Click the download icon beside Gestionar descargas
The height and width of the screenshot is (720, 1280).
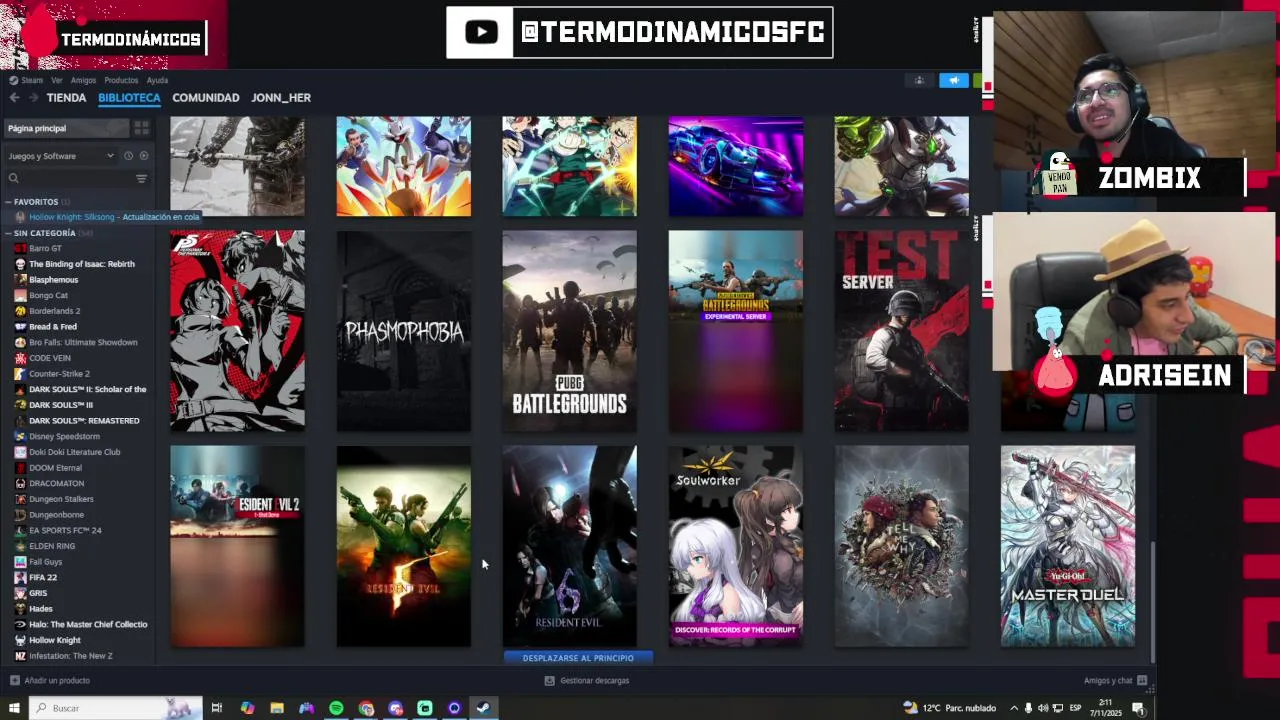coord(549,680)
